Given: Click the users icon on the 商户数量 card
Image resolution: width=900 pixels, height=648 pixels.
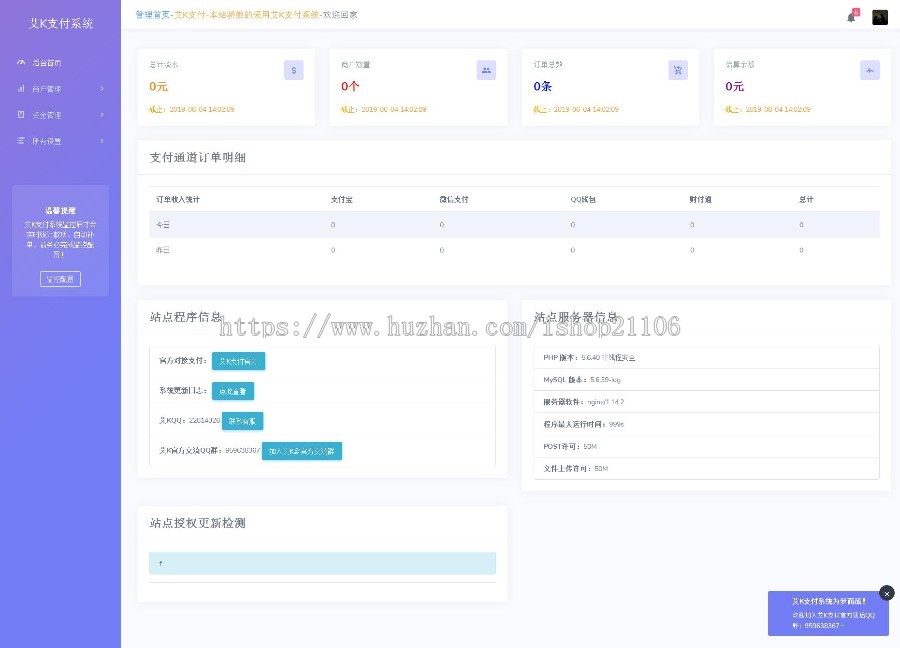Looking at the screenshot, I should click(x=485, y=69).
